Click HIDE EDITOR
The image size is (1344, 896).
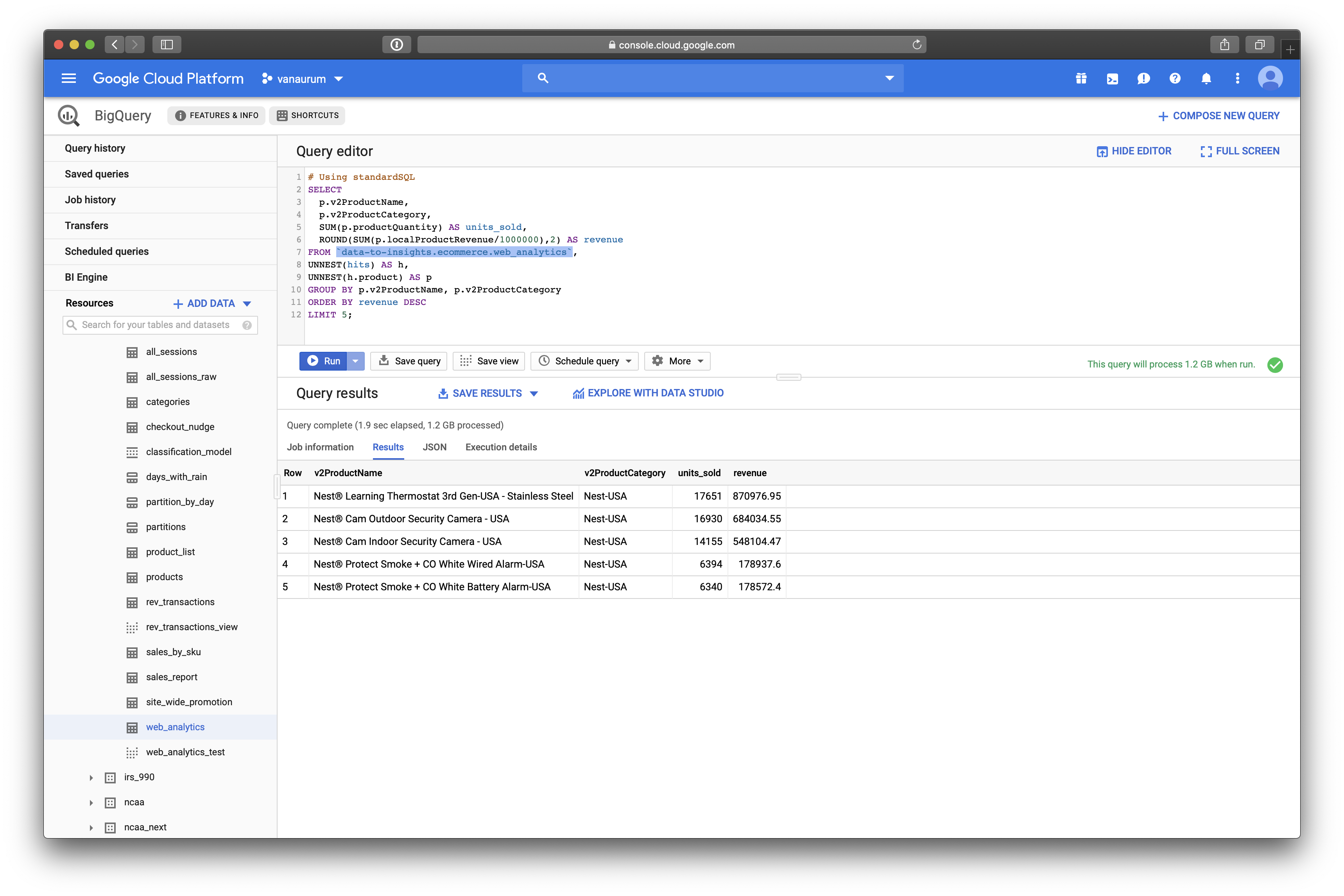[x=1134, y=151]
